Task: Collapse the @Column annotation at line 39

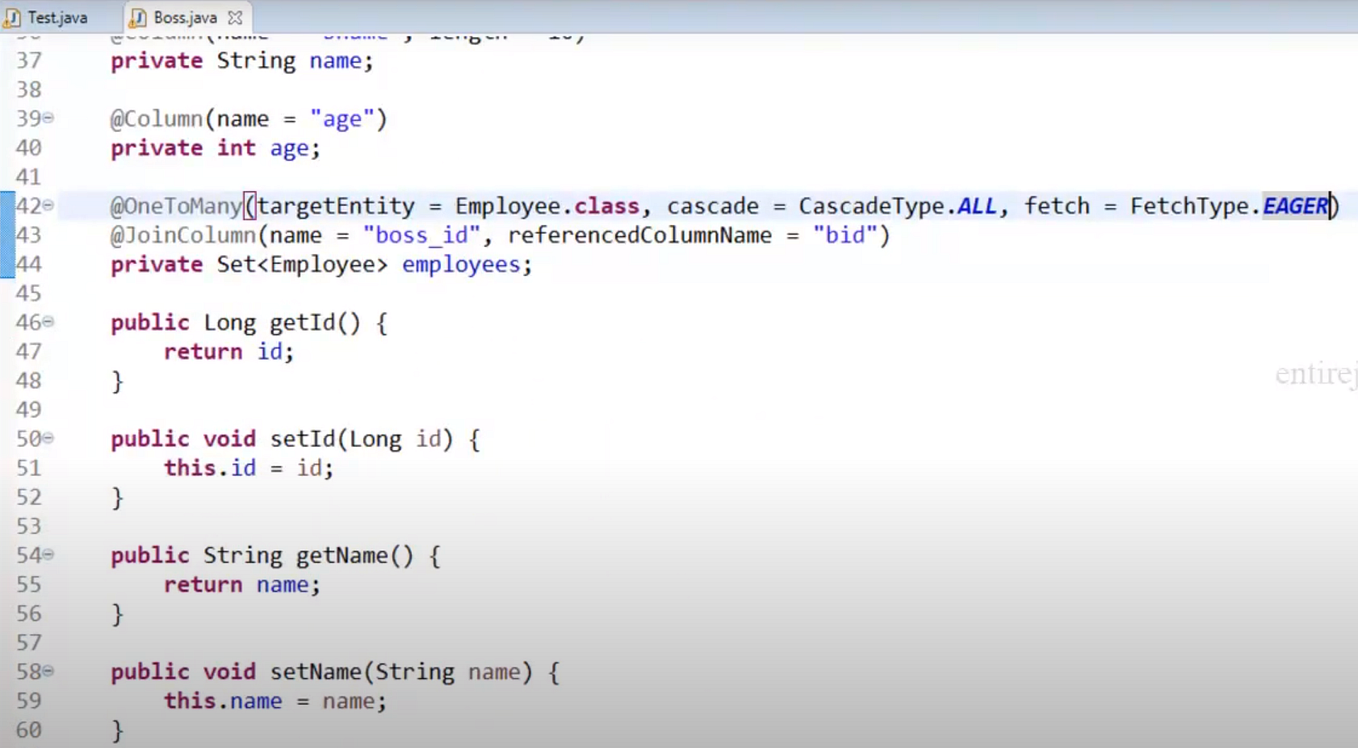Action: tap(46, 118)
